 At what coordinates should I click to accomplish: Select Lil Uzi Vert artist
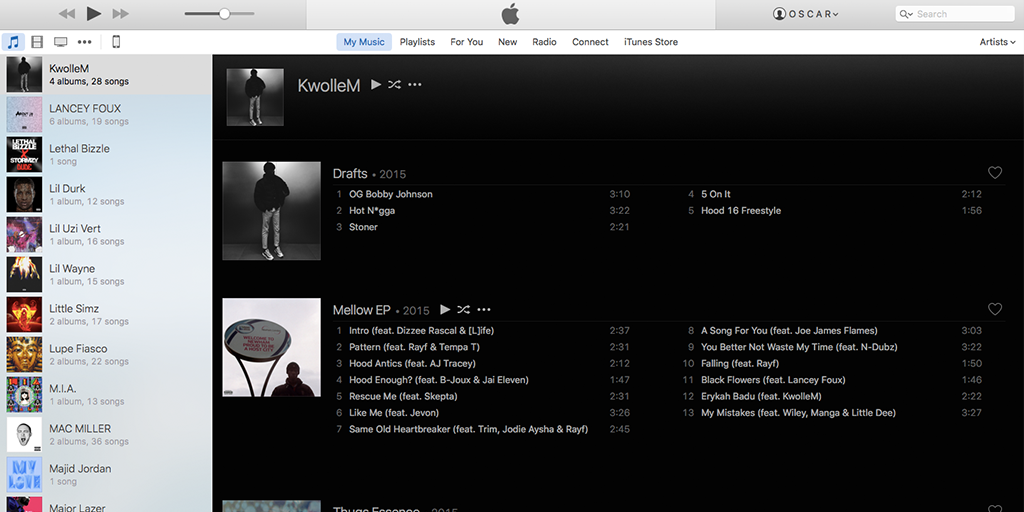point(106,234)
